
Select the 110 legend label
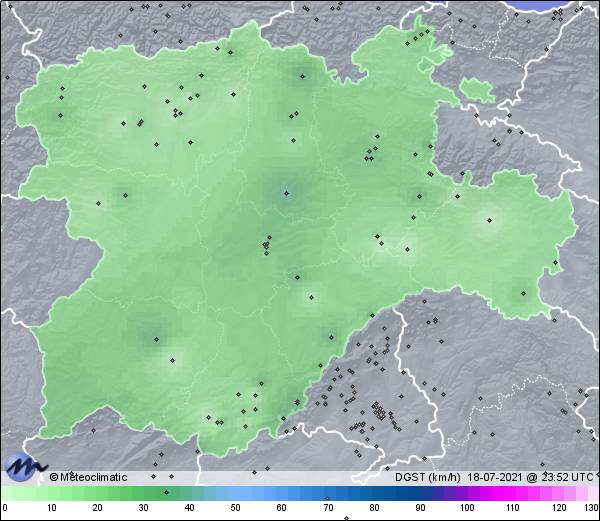point(513,508)
